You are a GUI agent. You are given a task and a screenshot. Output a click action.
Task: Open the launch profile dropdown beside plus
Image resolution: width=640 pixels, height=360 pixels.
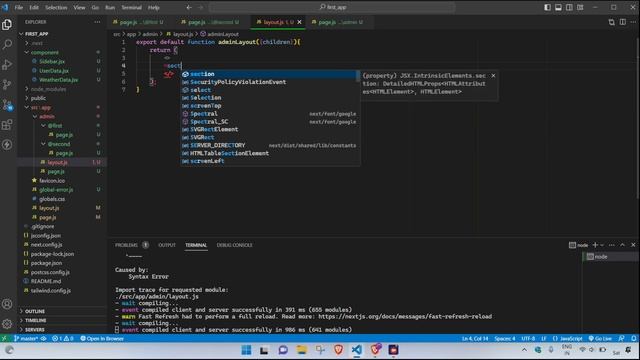[602, 245]
